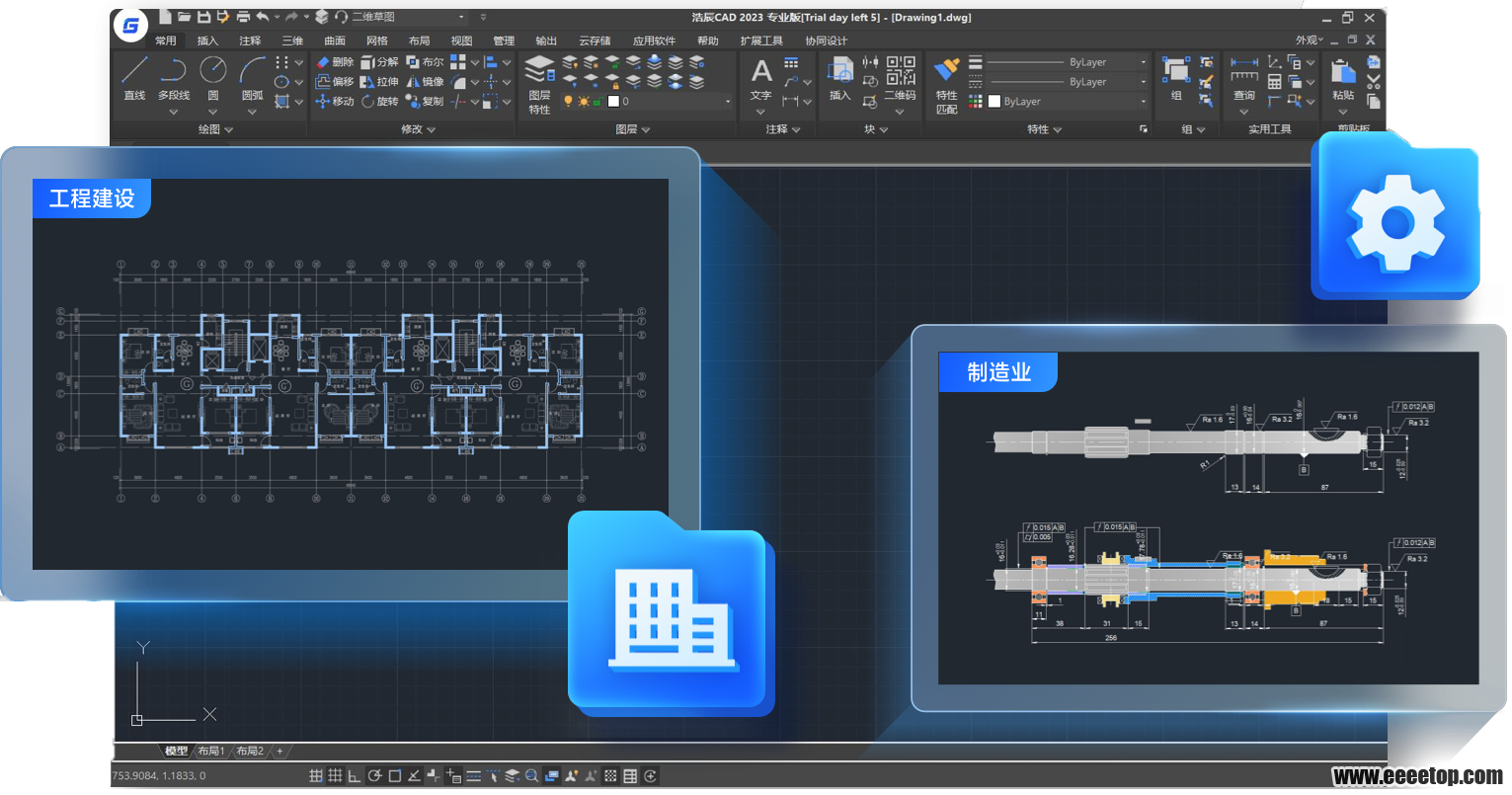Click the coordinates readout 753.9084, 1.1833, 0
The height and width of the screenshot is (795, 1512).
coord(160,776)
